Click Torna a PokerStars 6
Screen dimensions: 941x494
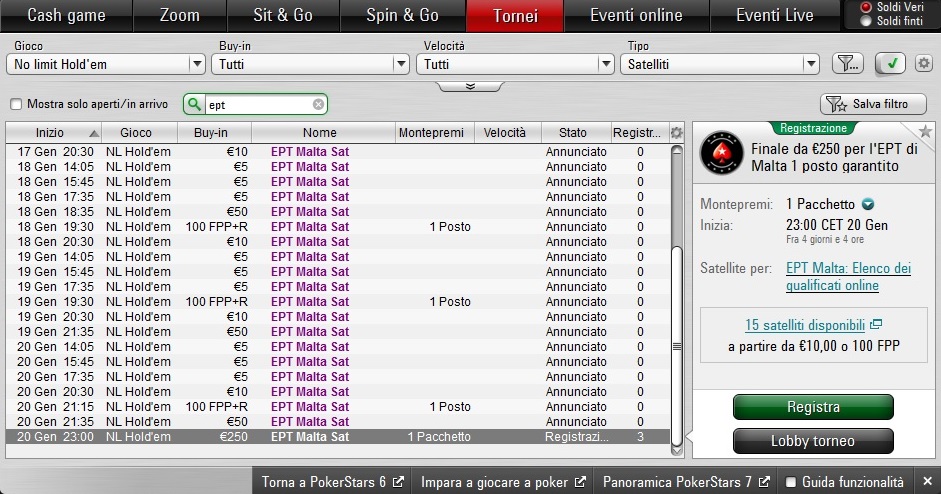pyautogui.click(x=332, y=482)
